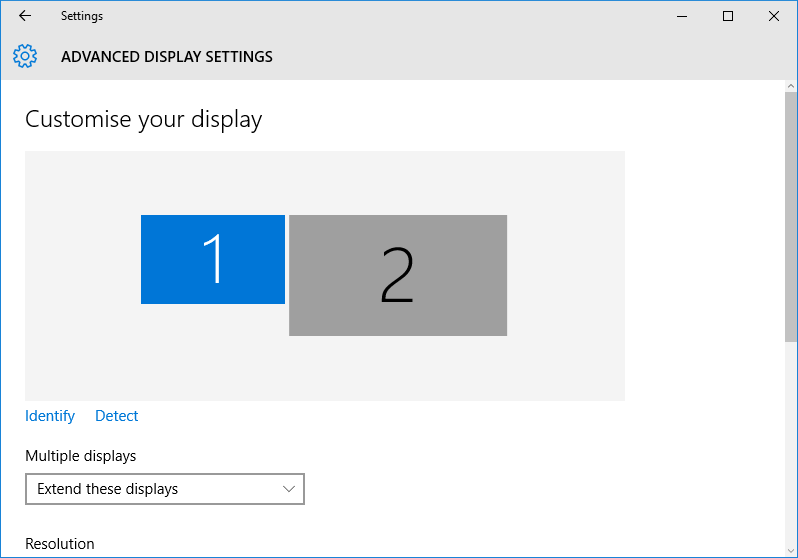Click the chevron on Extend these displays
Image resolution: width=798 pixels, height=558 pixels.
[289, 489]
